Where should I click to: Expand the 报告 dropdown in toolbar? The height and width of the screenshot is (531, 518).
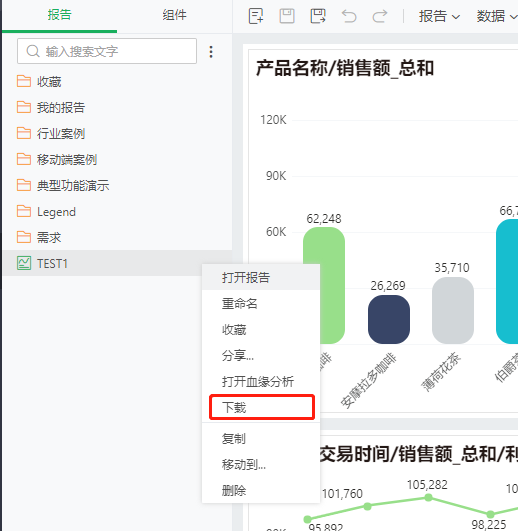tap(439, 16)
